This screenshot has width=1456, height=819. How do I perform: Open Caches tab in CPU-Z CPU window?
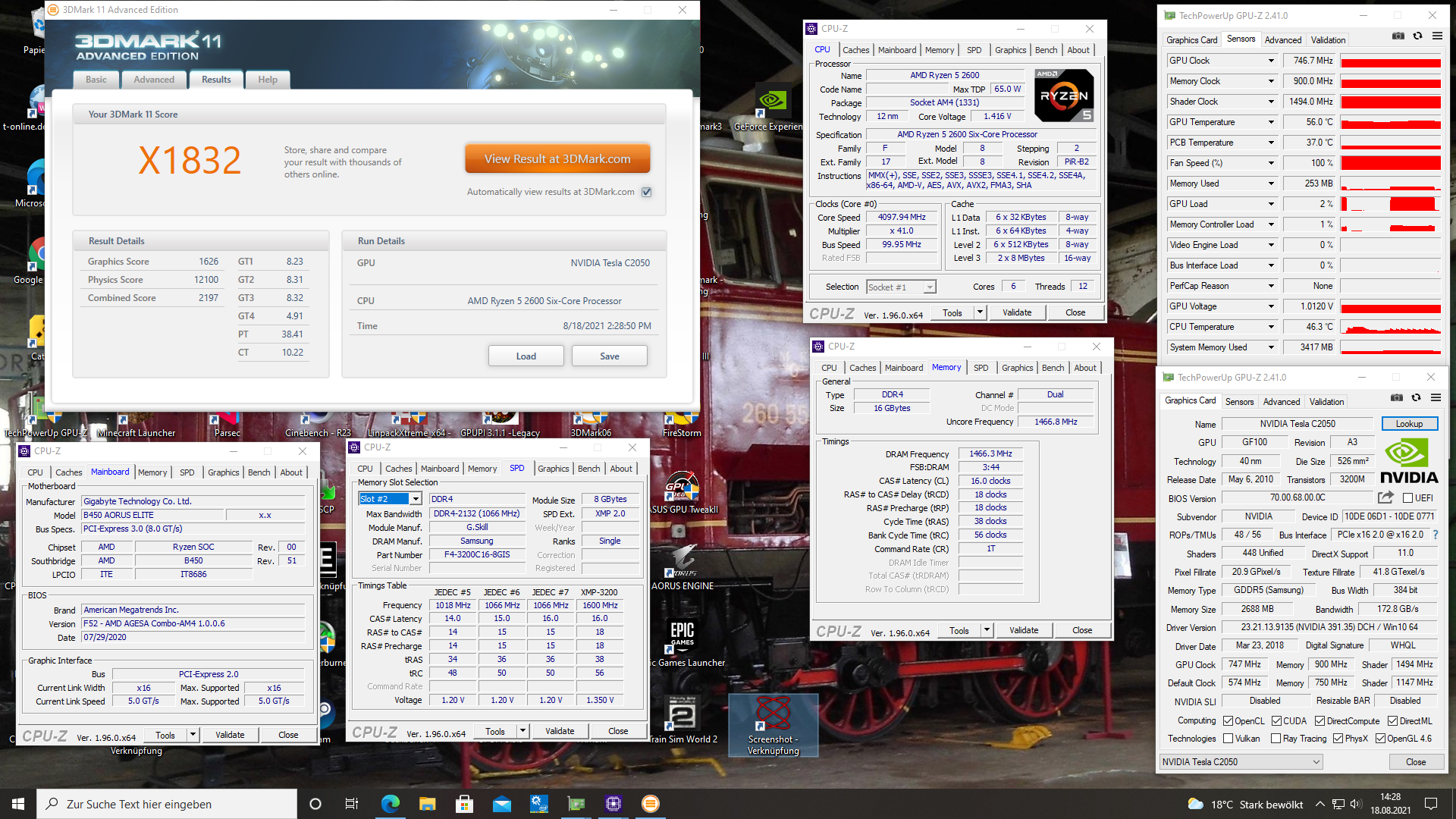(856, 50)
